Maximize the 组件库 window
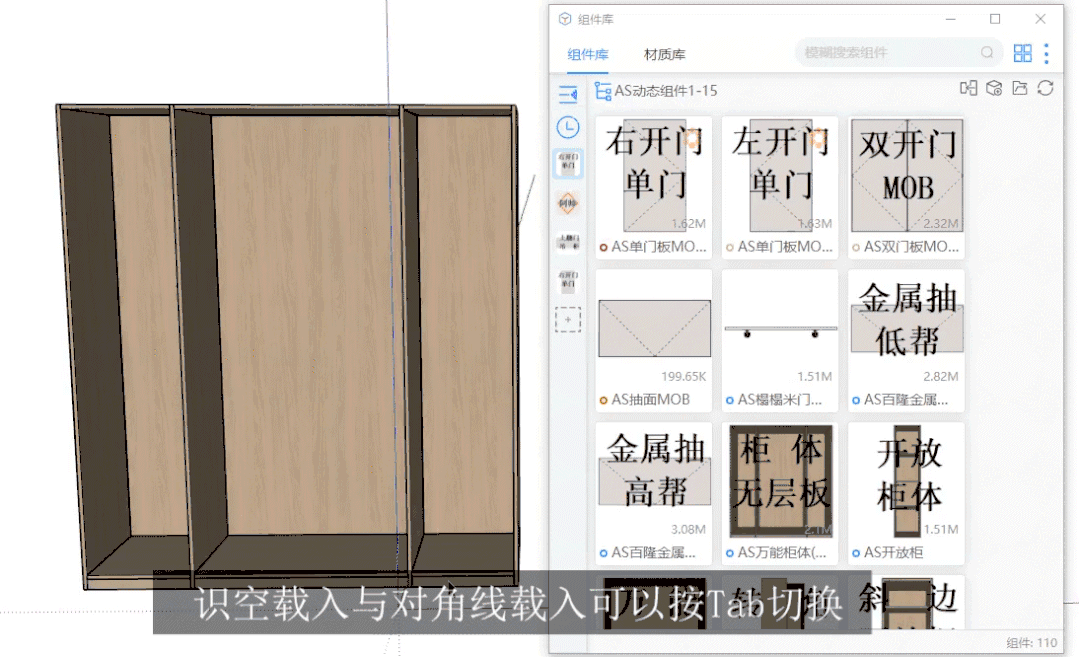This screenshot has height=657, width=1079. click(x=995, y=19)
